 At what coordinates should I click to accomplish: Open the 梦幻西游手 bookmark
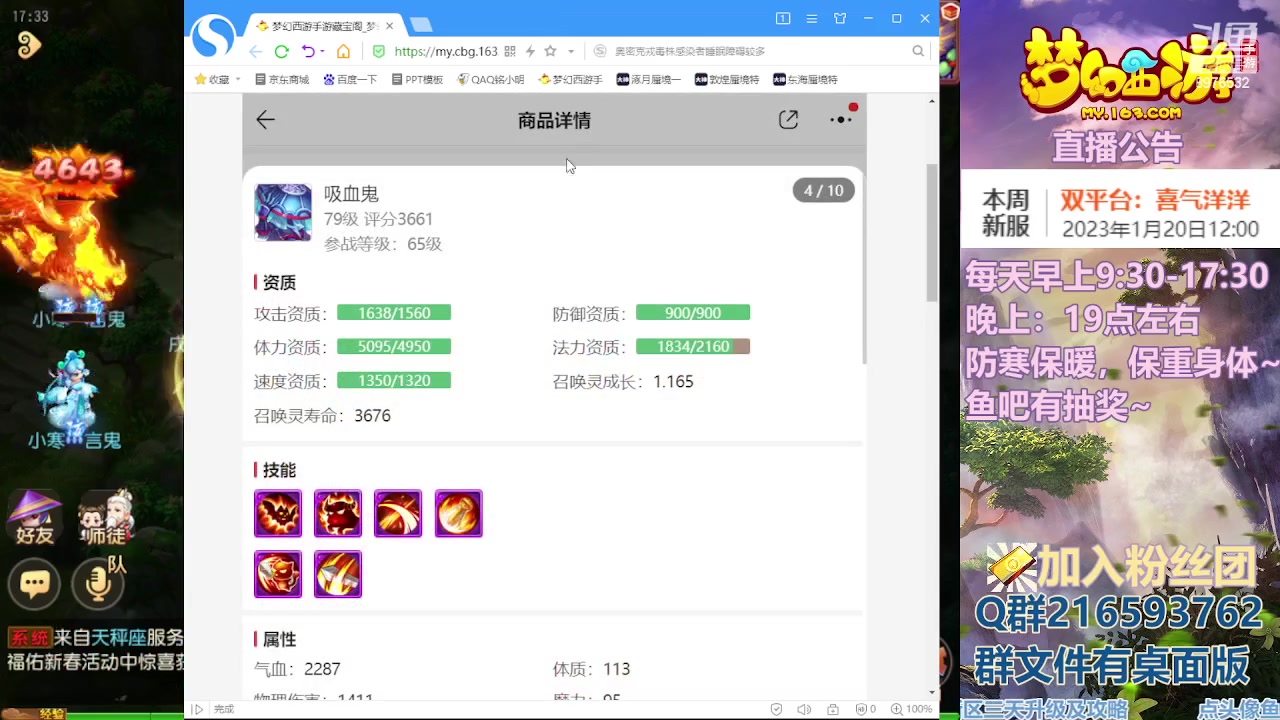(x=570, y=79)
